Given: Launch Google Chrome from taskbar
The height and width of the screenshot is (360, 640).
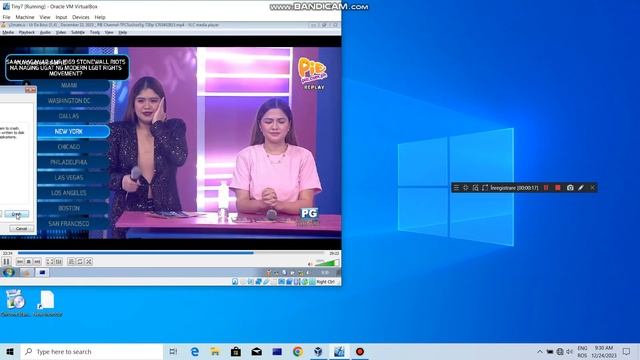Looking at the screenshot, I should point(298,351).
